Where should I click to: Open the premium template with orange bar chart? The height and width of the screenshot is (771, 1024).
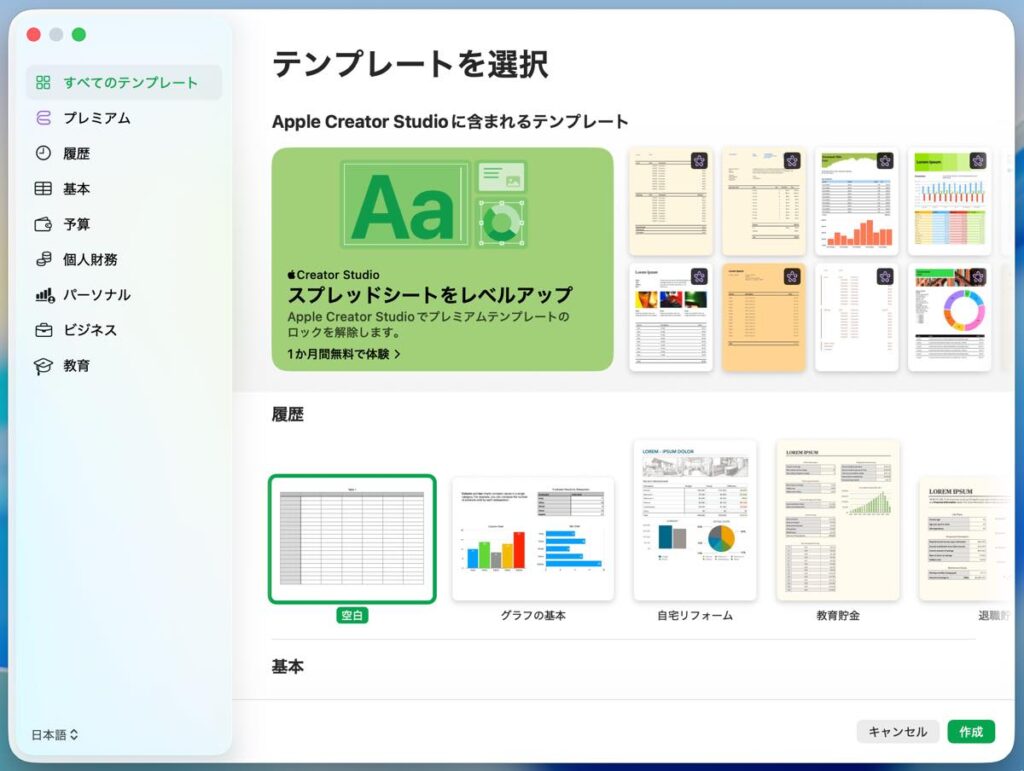point(856,201)
